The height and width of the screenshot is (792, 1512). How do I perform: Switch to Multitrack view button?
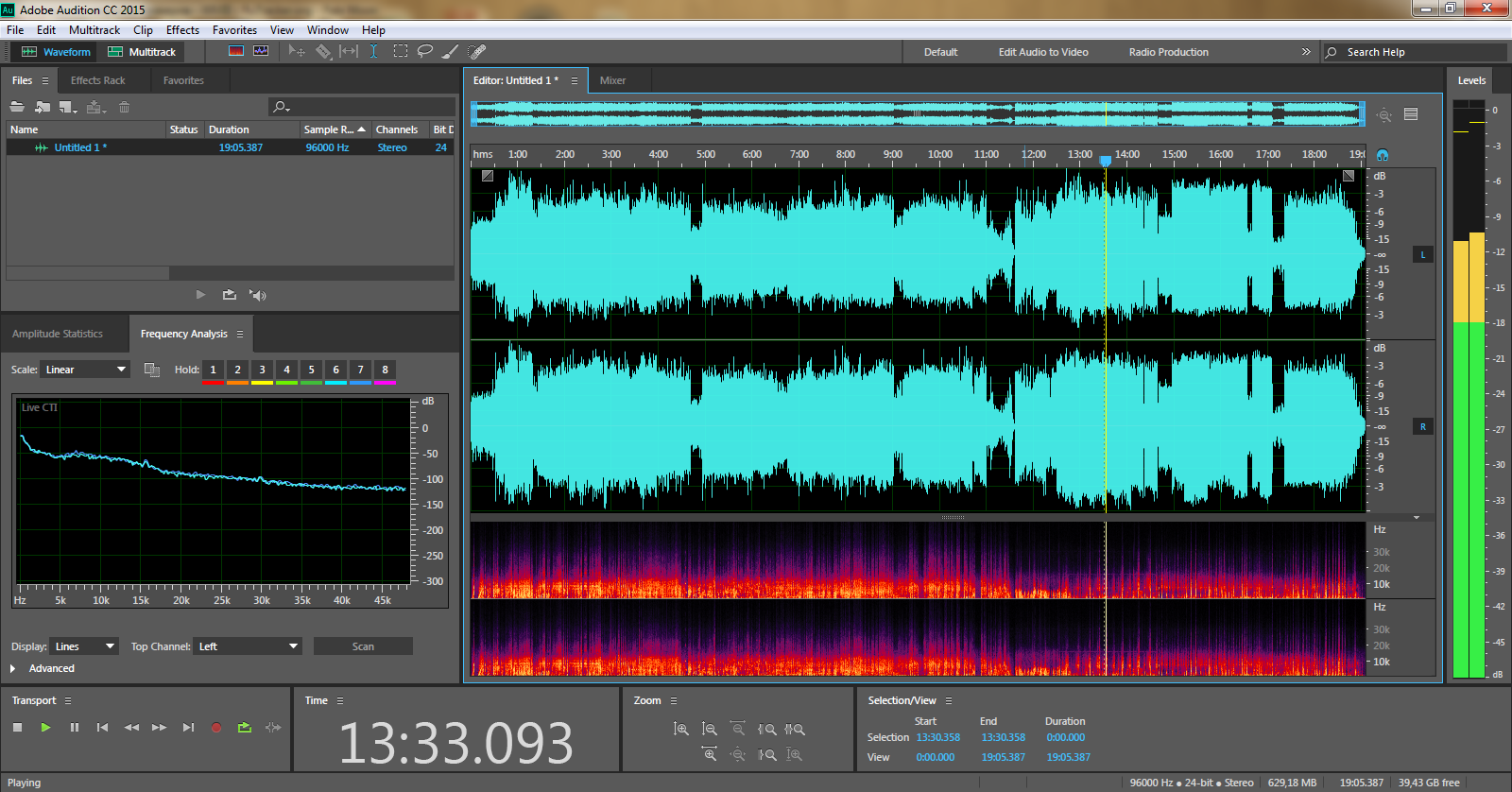pos(142,52)
